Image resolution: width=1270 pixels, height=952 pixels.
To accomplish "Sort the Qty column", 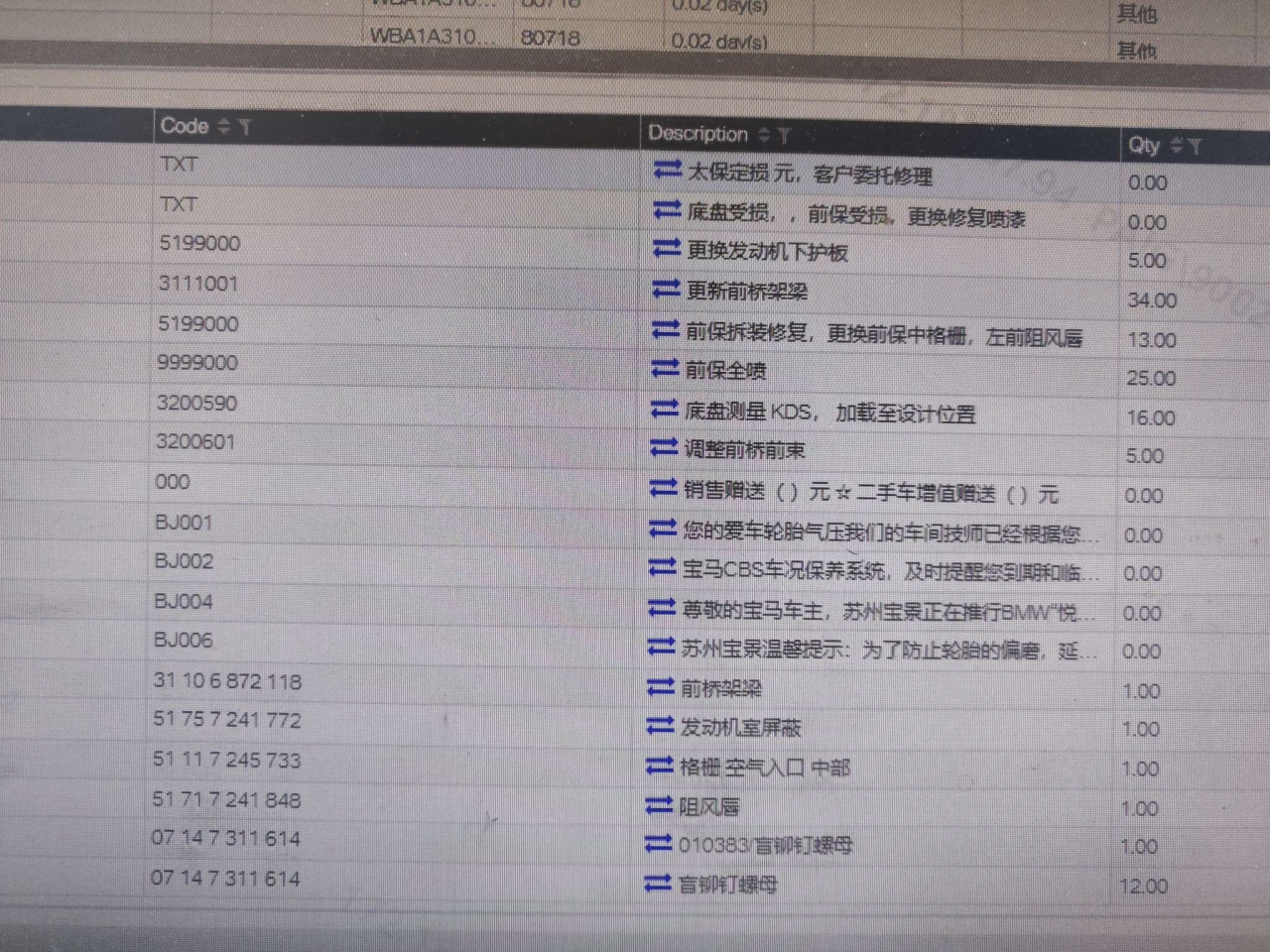I will pyautogui.click(x=1176, y=146).
